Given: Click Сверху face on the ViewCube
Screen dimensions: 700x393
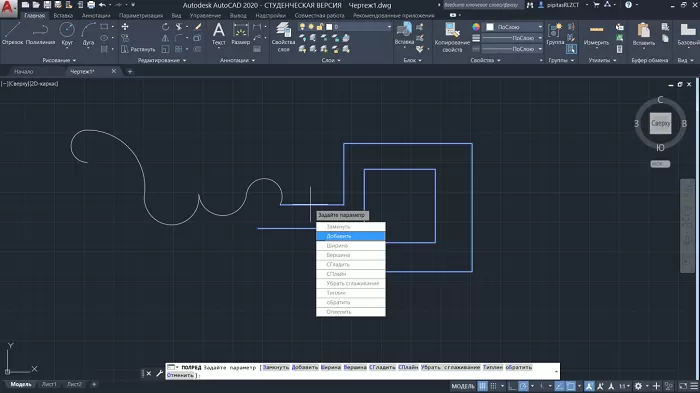Looking at the screenshot, I should tap(660, 123).
